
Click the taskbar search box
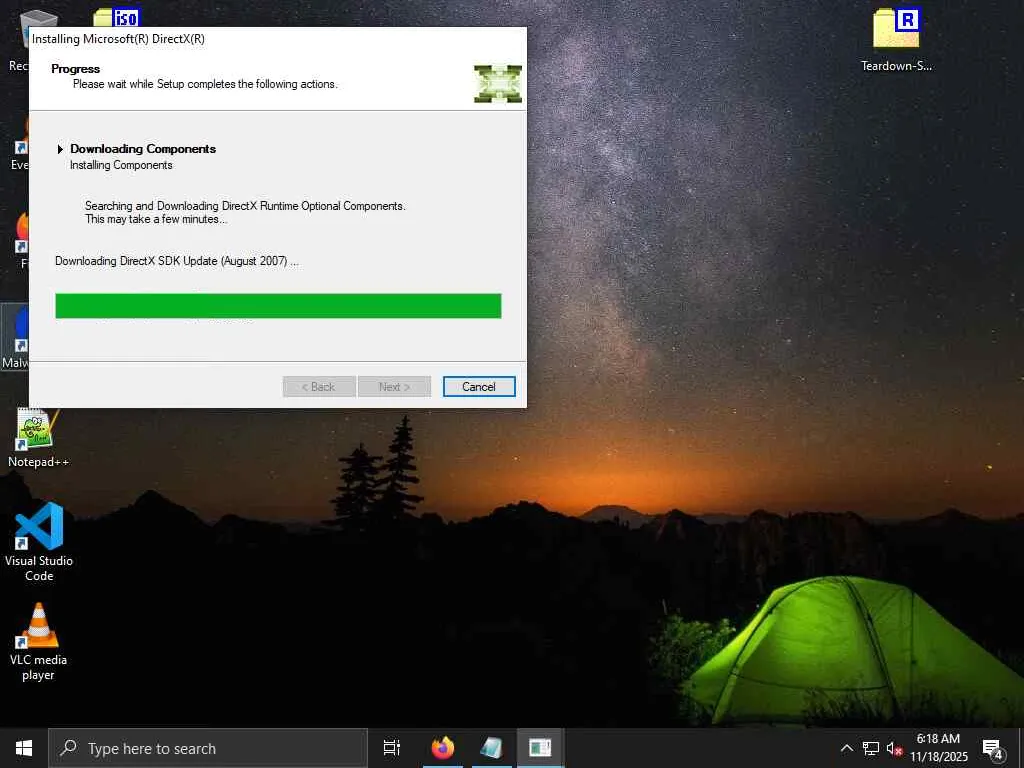tap(208, 748)
